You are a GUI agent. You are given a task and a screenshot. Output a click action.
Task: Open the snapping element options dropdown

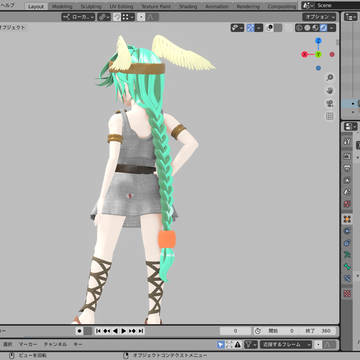tap(128, 17)
